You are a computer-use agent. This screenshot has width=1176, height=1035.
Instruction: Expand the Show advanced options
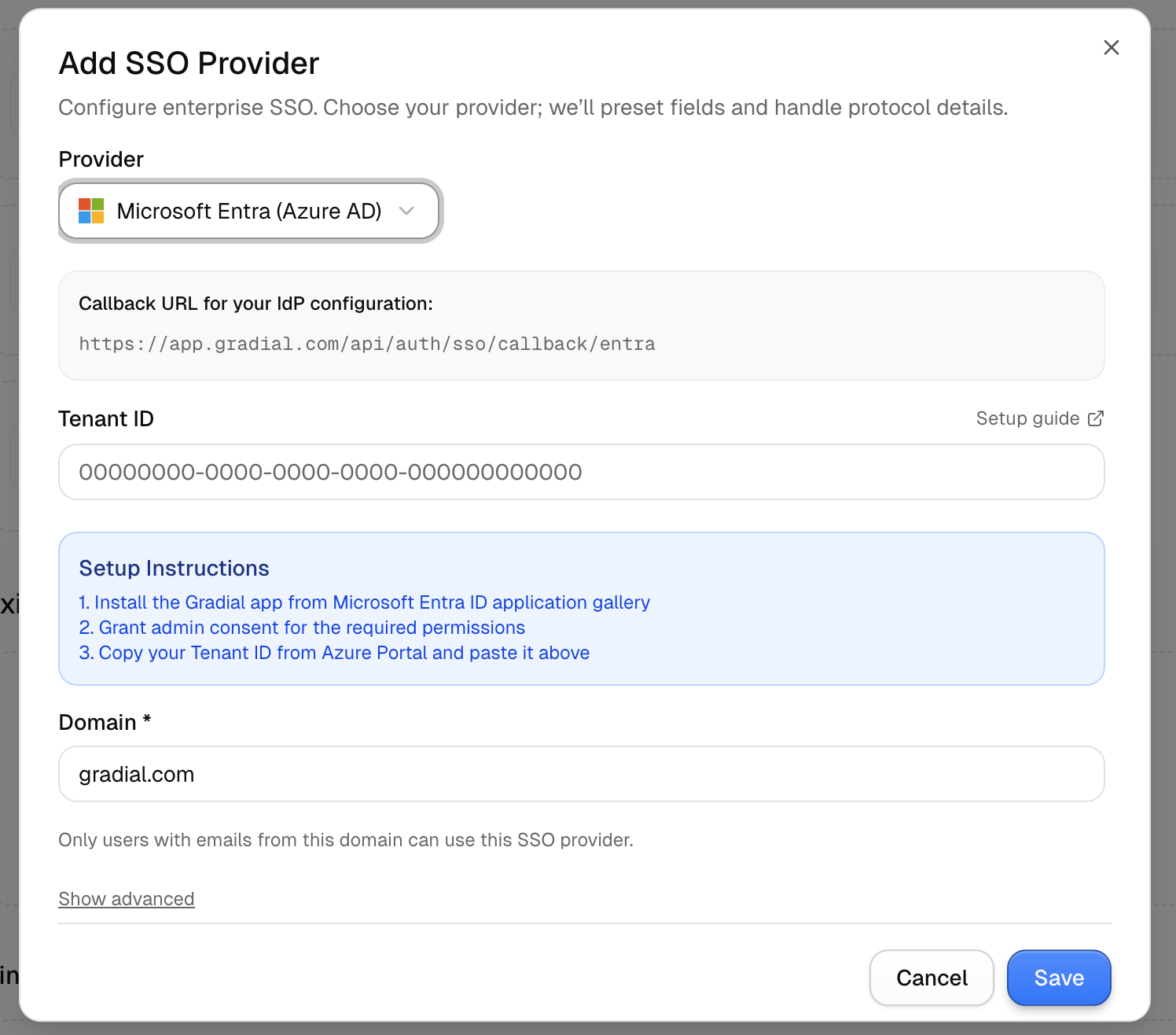(127, 899)
